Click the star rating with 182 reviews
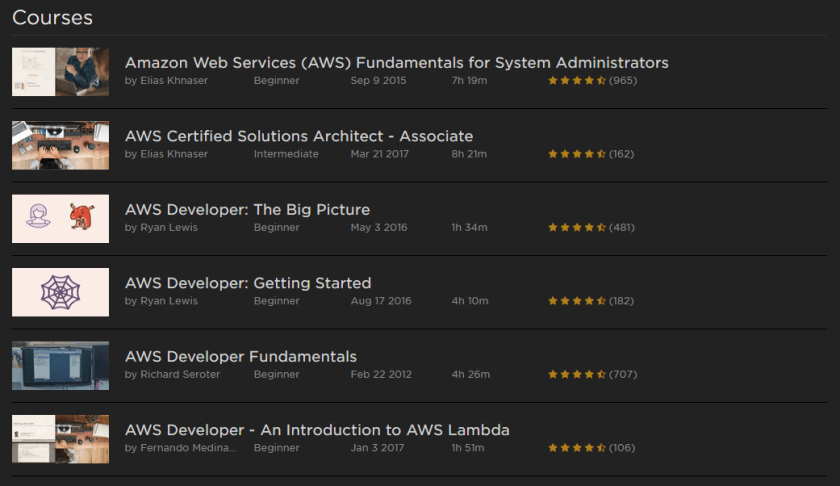 (577, 301)
